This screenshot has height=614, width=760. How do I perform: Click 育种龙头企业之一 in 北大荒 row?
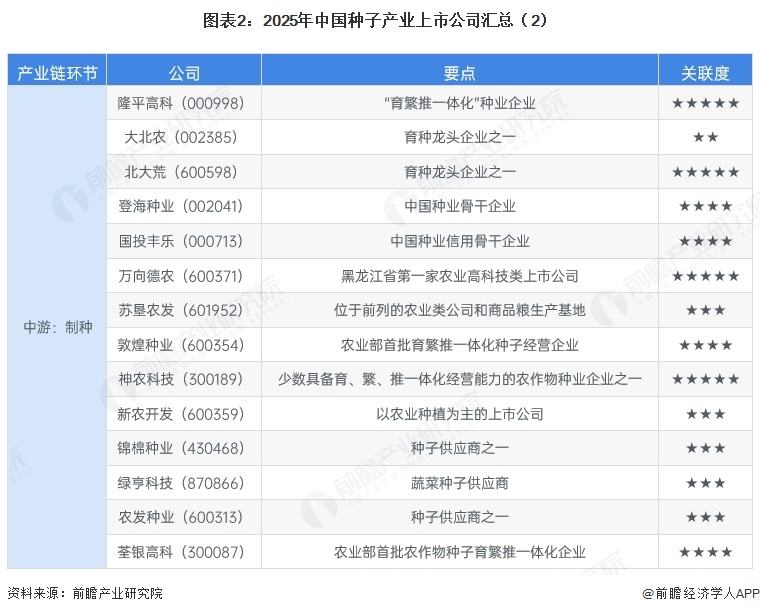459,172
